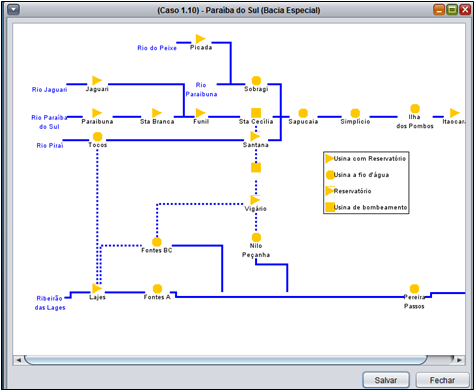Click the Funil plant triangle icon
The image size is (476, 392).
coord(200,113)
